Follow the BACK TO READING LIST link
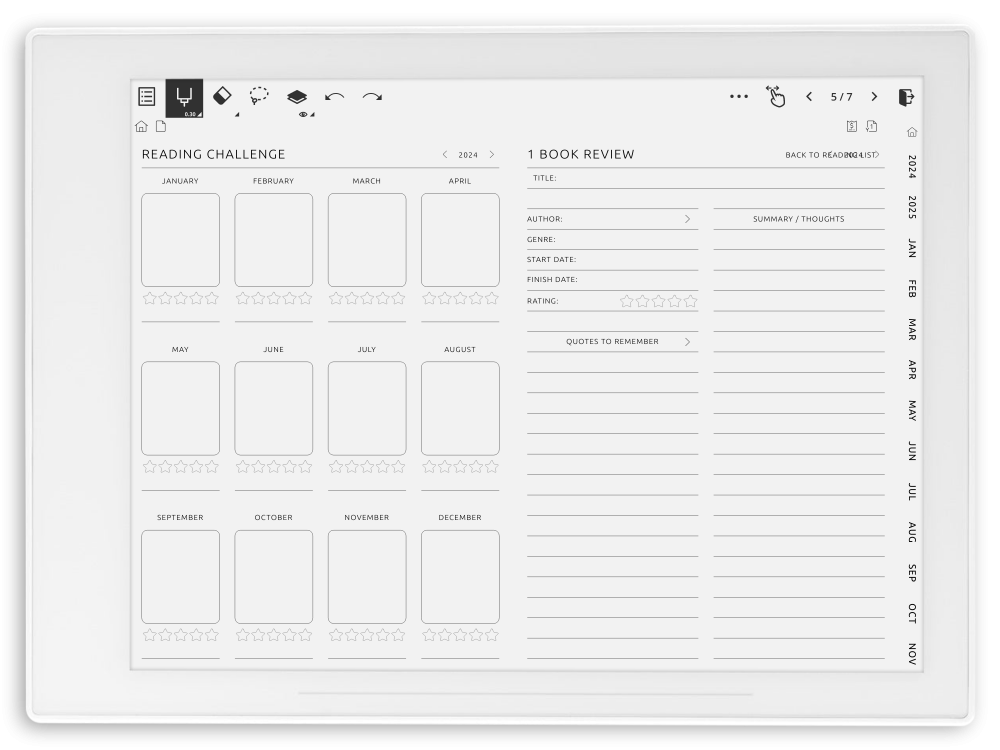The image size is (1000, 750). 832,155
